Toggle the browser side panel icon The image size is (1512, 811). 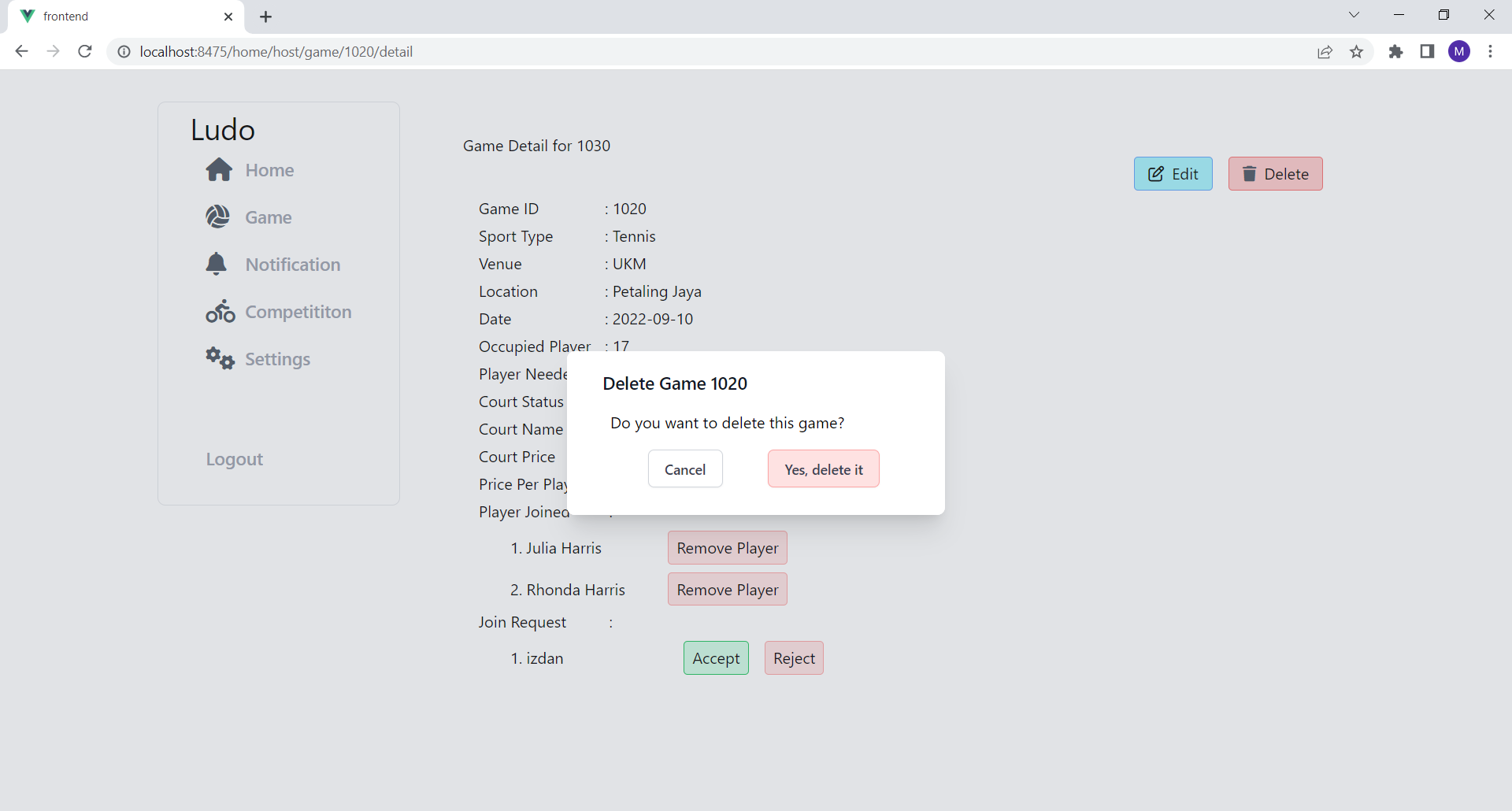coord(1427,52)
